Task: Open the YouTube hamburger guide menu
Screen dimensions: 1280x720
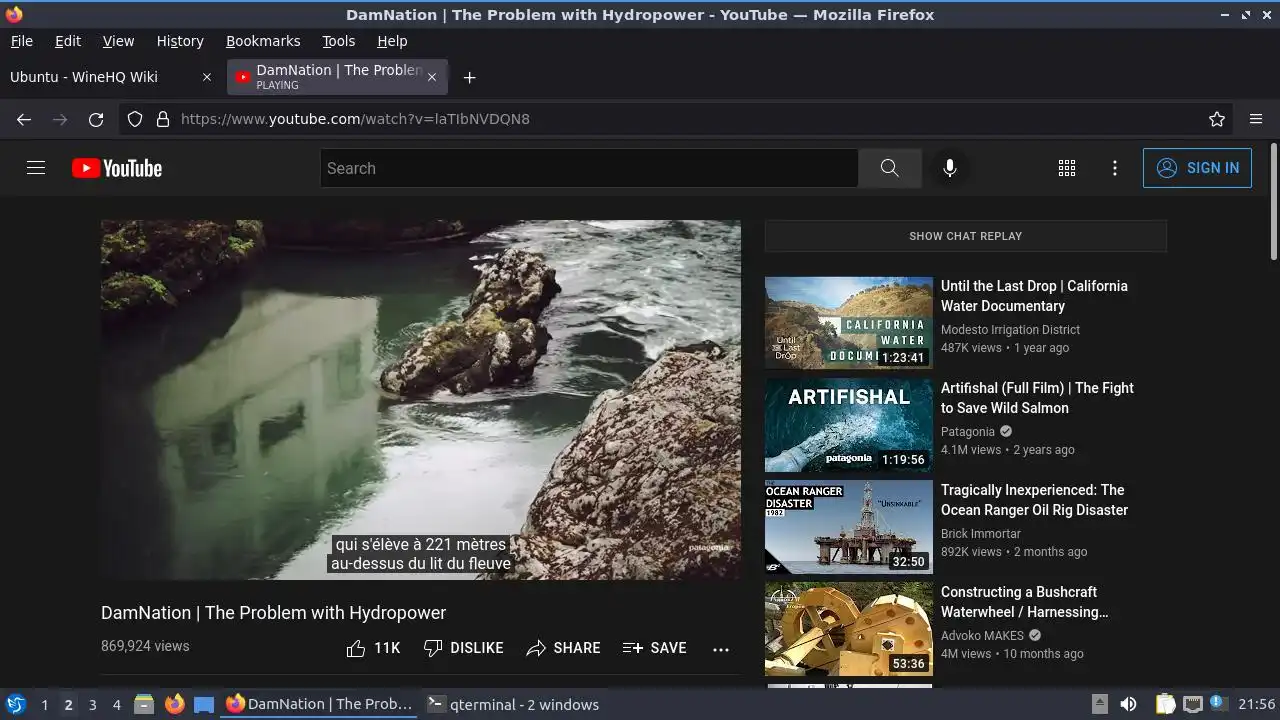Action: tap(36, 168)
